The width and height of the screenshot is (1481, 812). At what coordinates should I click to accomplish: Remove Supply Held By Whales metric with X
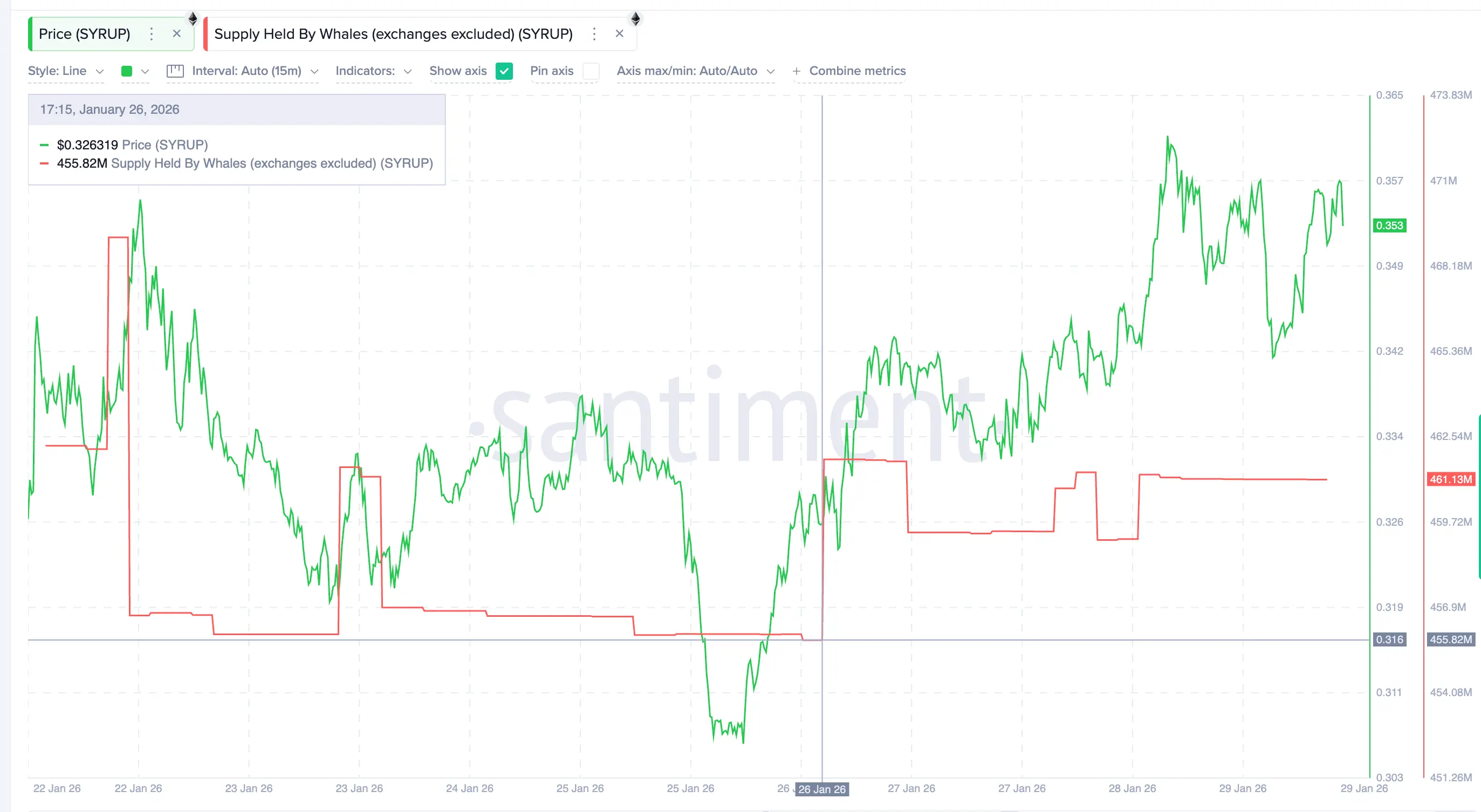(x=619, y=34)
